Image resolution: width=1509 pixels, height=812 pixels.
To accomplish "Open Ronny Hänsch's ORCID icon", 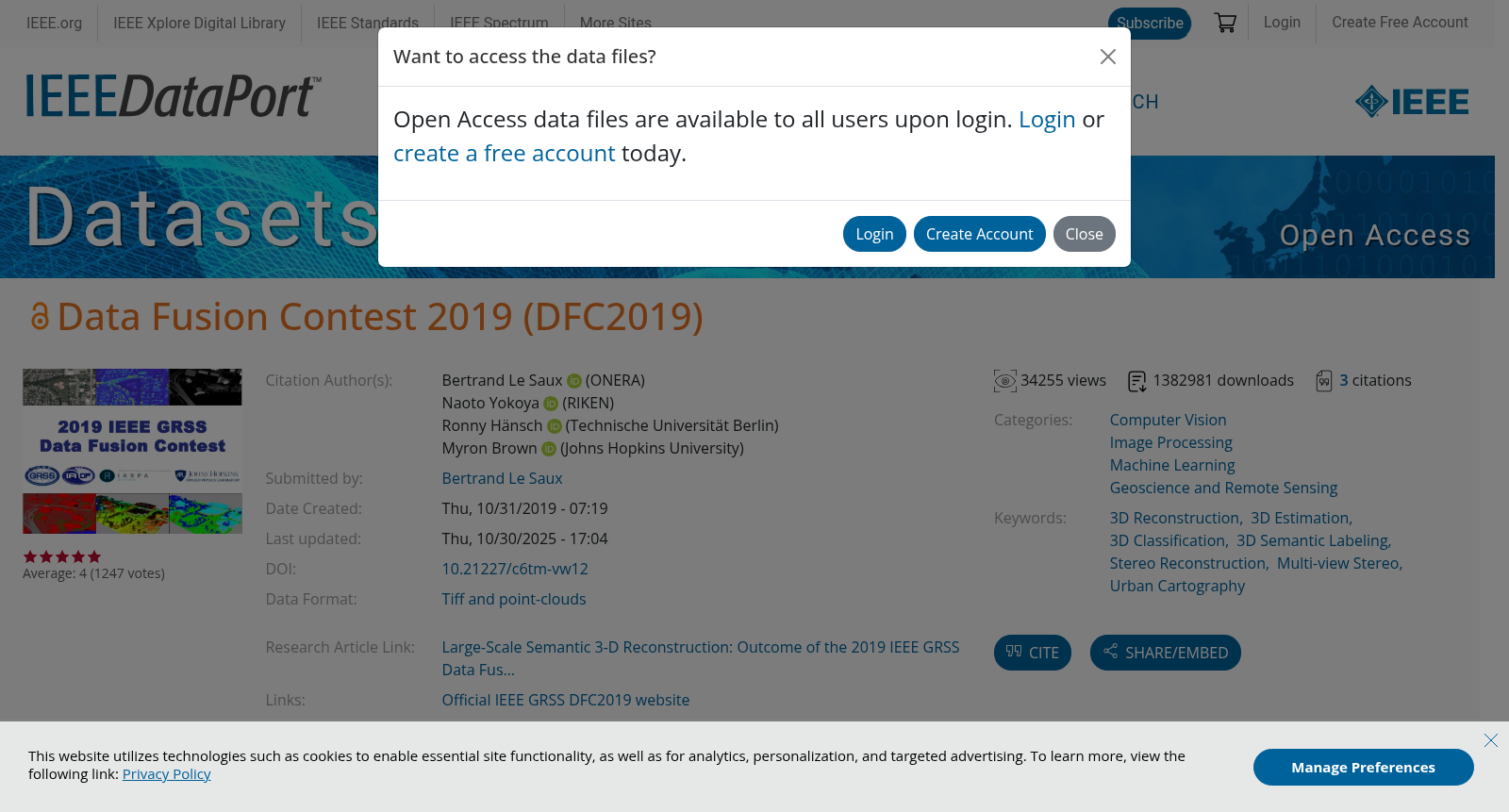I will click(x=555, y=426).
